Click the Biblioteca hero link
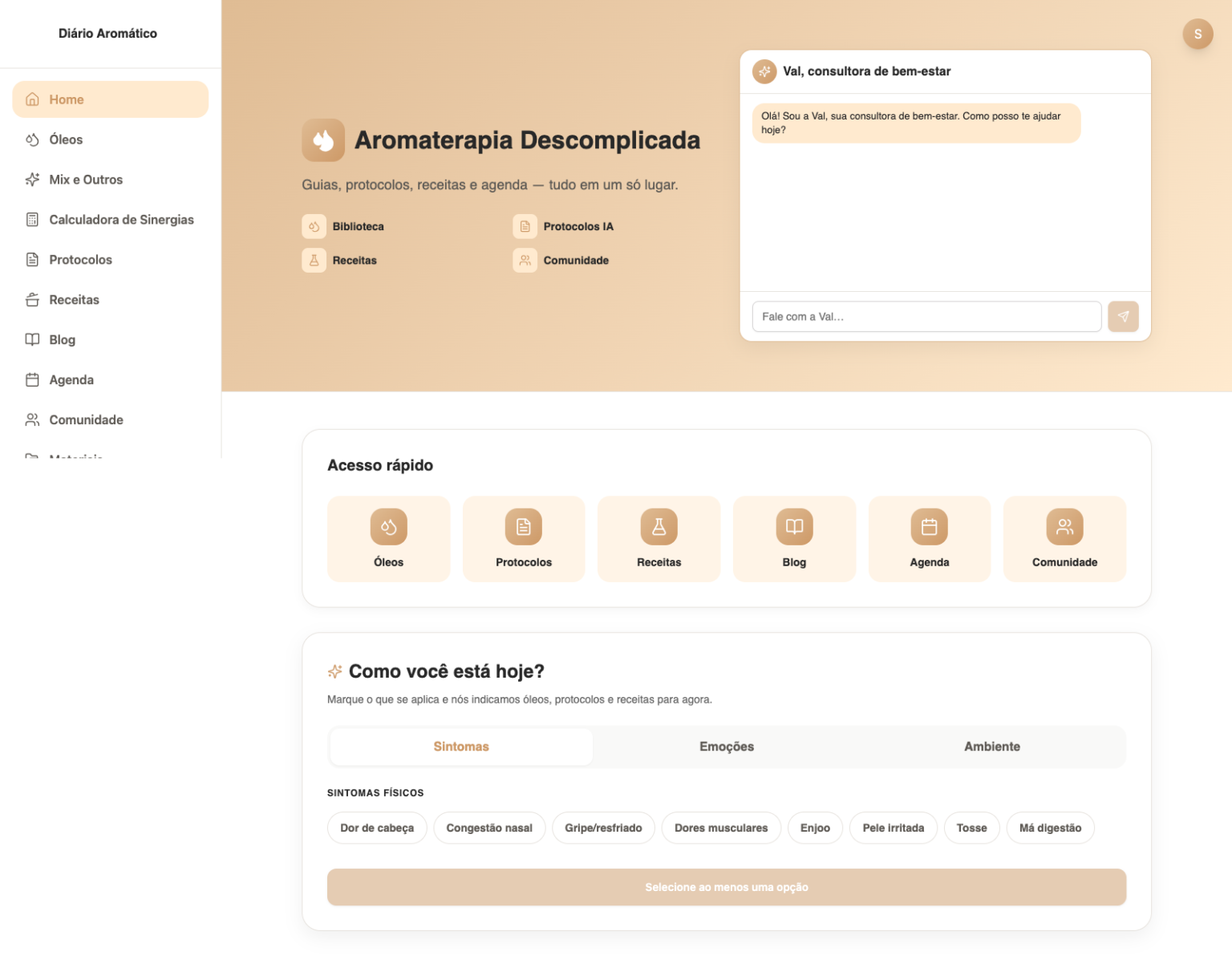The image size is (1232, 968). [x=358, y=227]
